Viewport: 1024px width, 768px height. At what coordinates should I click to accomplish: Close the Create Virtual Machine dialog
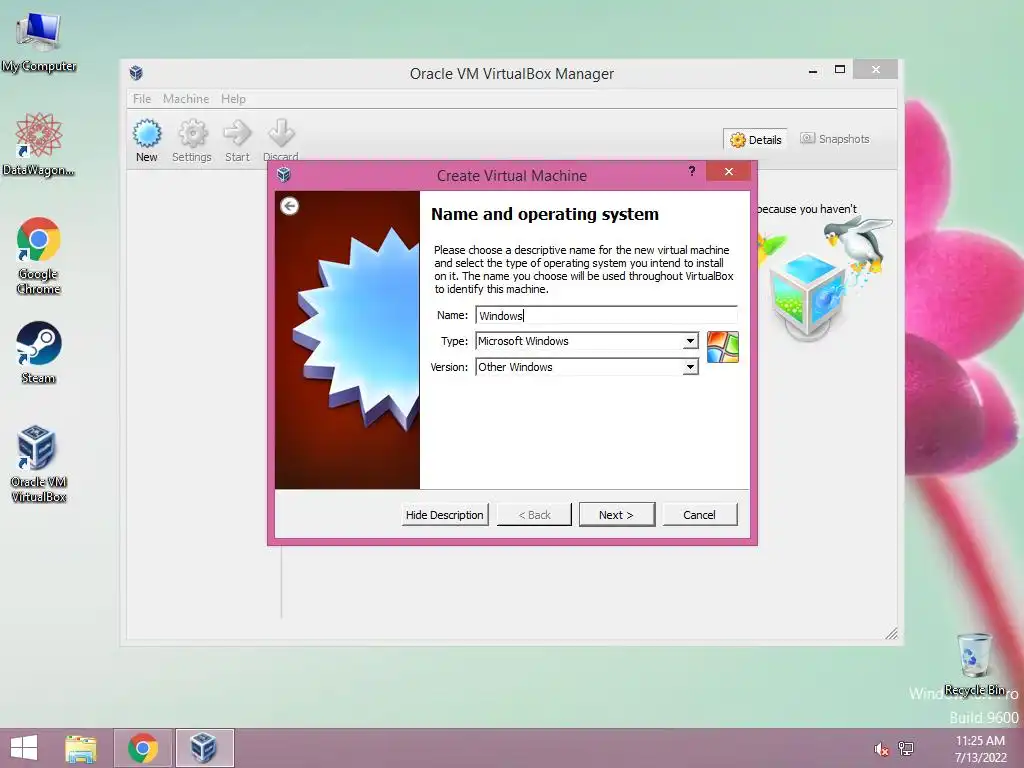(x=729, y=171)
